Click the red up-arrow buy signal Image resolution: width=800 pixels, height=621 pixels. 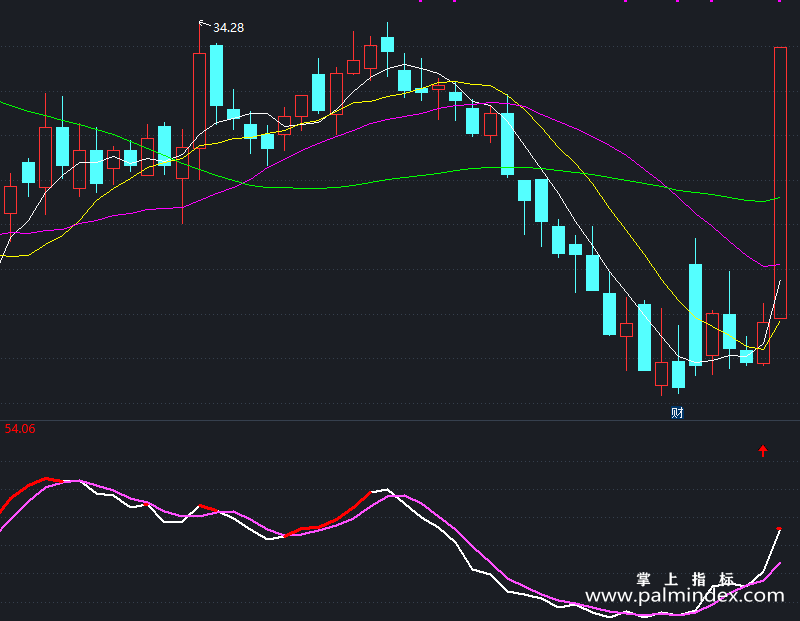(763, 451)
